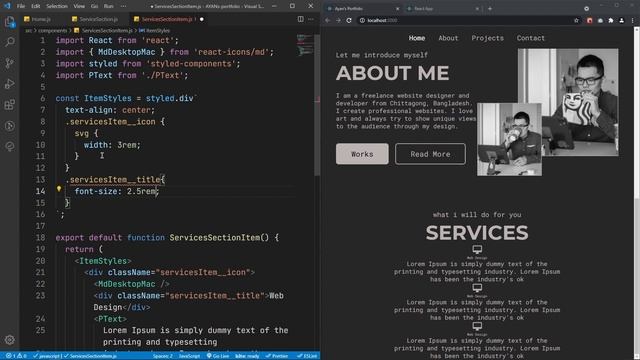
Task: View site information icon beside localhost
Action: tap(362, 20)
